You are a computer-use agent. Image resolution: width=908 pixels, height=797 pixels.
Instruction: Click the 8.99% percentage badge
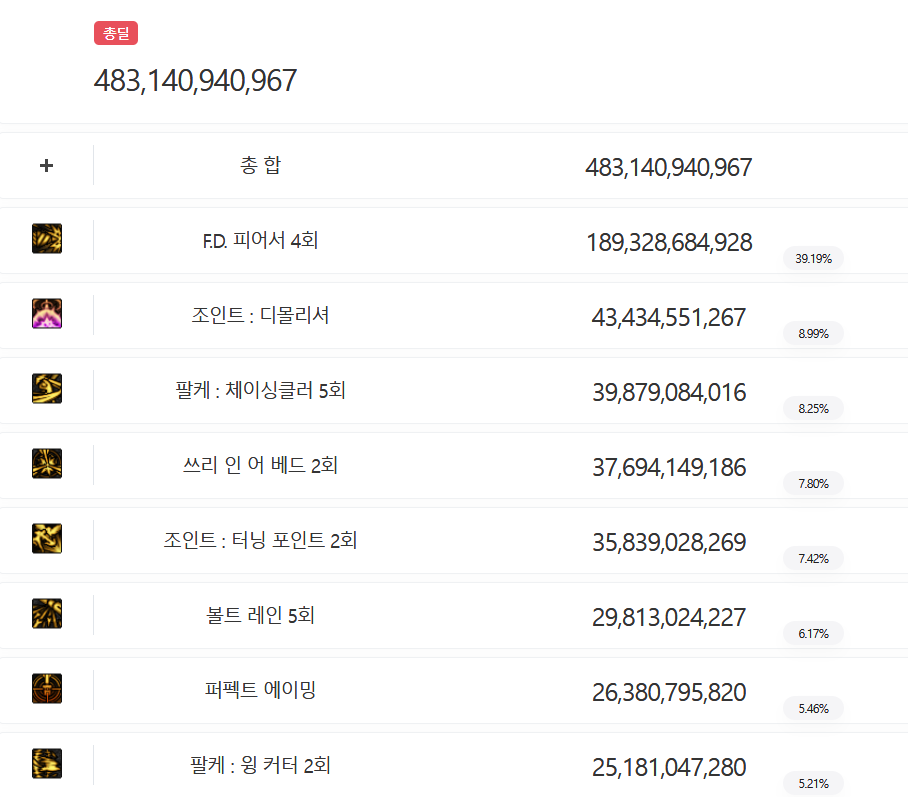coord(813,333)
